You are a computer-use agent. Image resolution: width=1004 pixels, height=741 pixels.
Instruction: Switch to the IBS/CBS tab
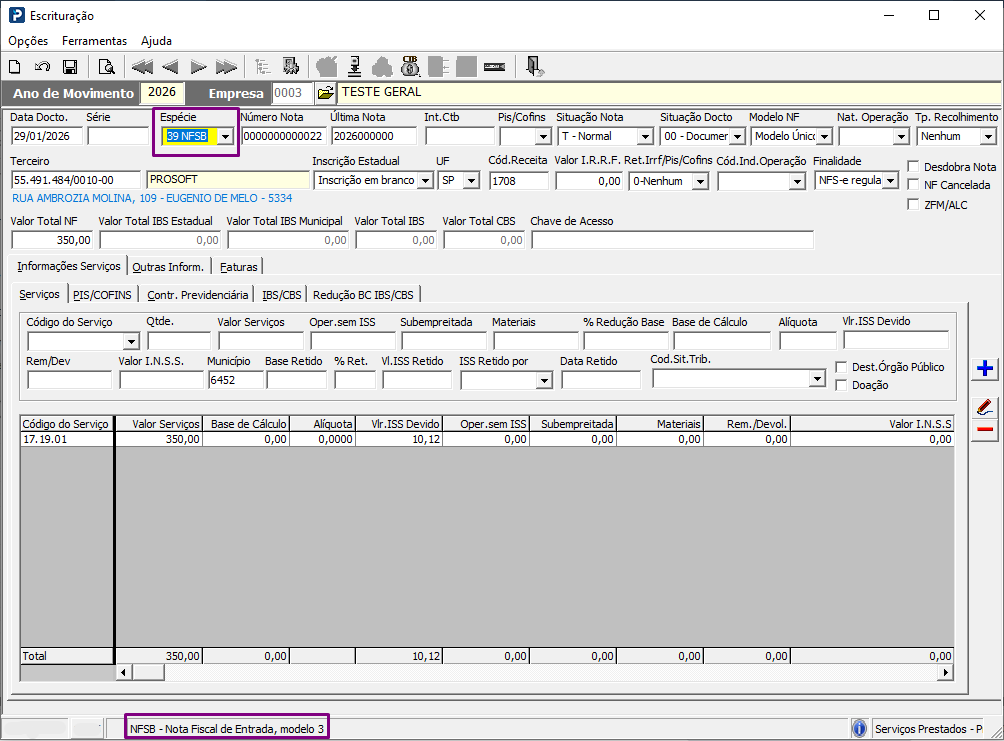click(282, 295)
